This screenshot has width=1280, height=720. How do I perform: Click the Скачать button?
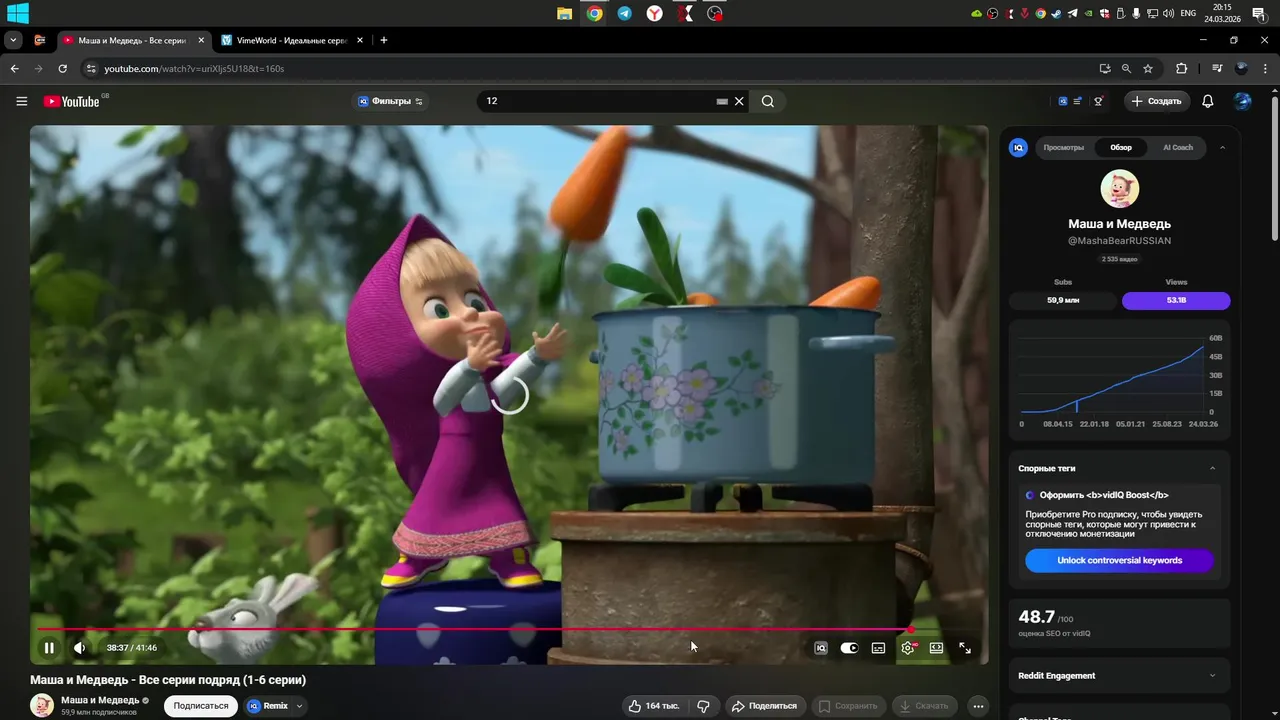(924, 706)
